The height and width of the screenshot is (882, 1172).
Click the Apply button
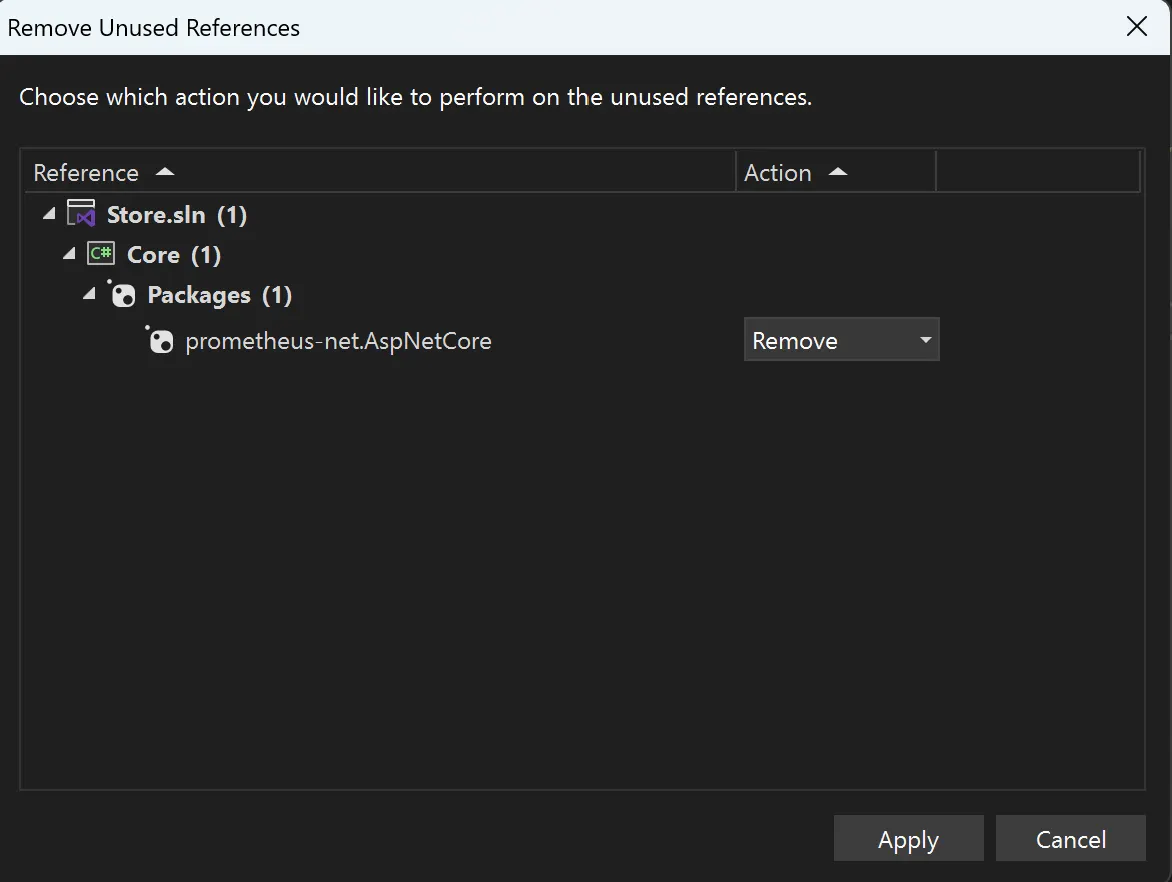coord(908,839)
